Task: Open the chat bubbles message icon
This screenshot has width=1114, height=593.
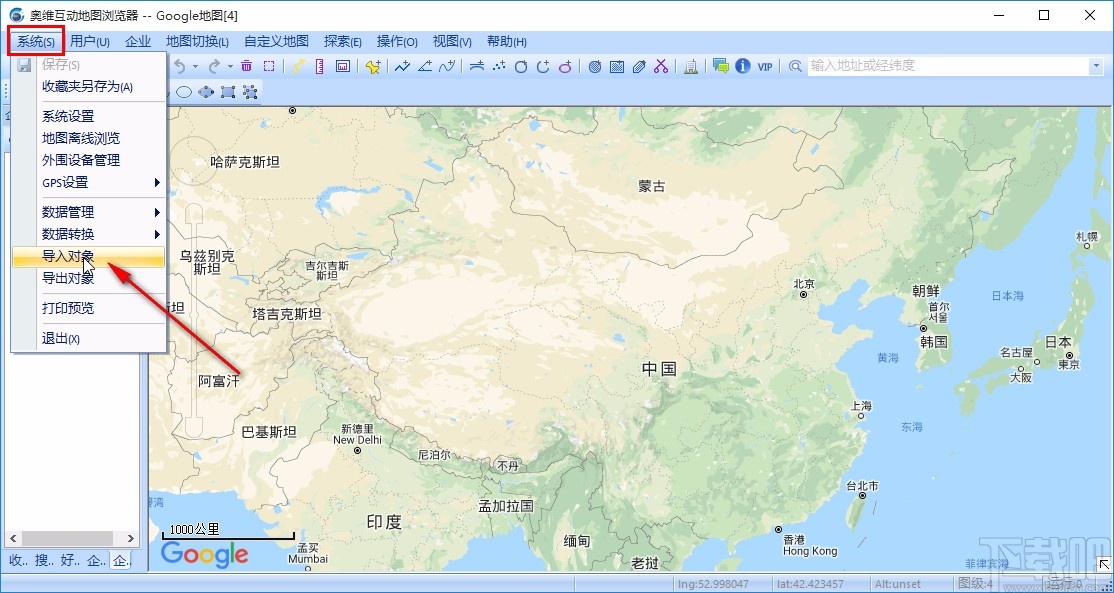Action: (721, 66)
